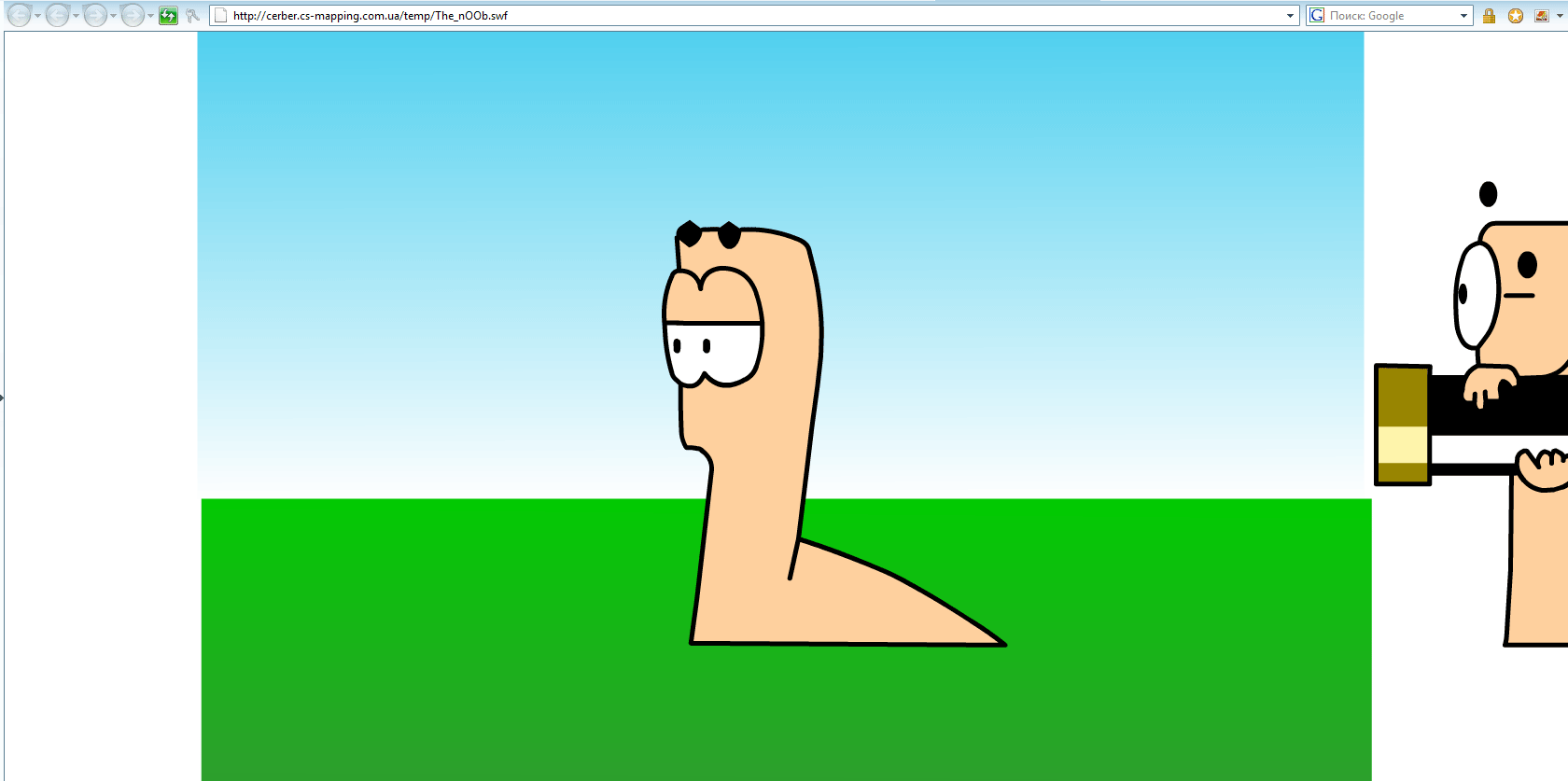Click the first right-arrow forward button
1568x781 pixels.
point(94,15)
